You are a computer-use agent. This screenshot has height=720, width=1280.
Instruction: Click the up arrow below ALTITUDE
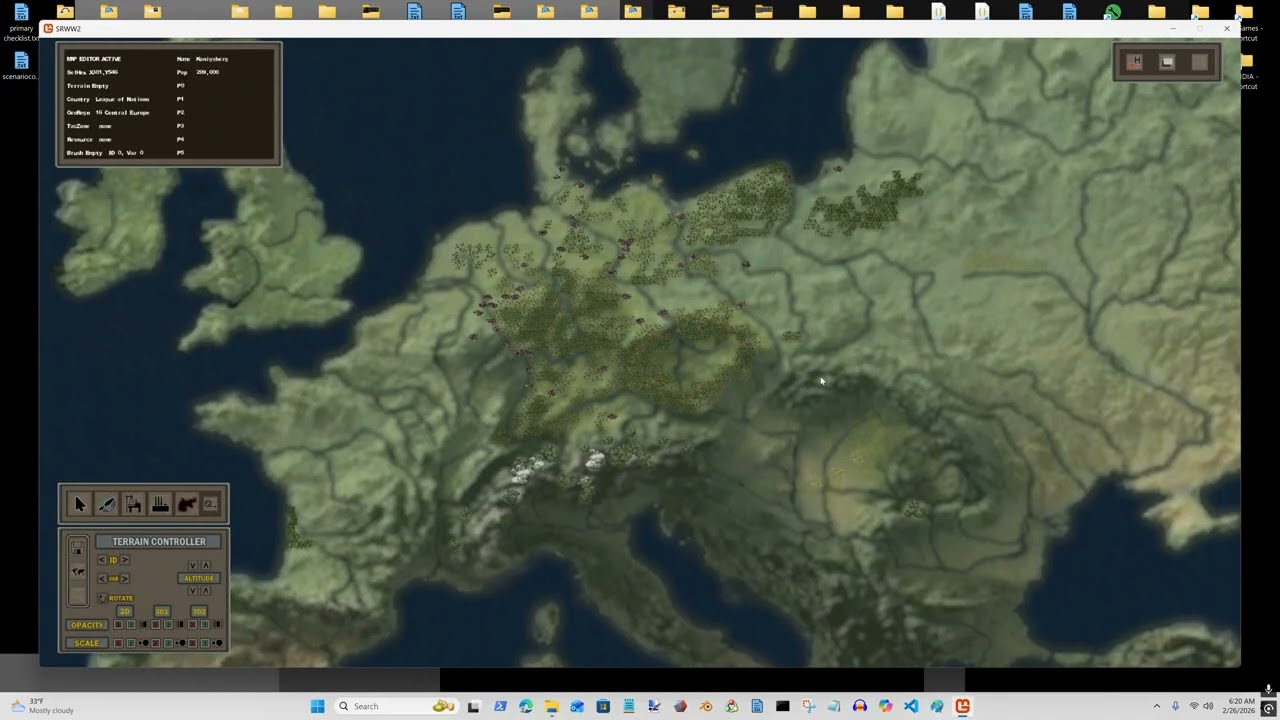[206, 591]
